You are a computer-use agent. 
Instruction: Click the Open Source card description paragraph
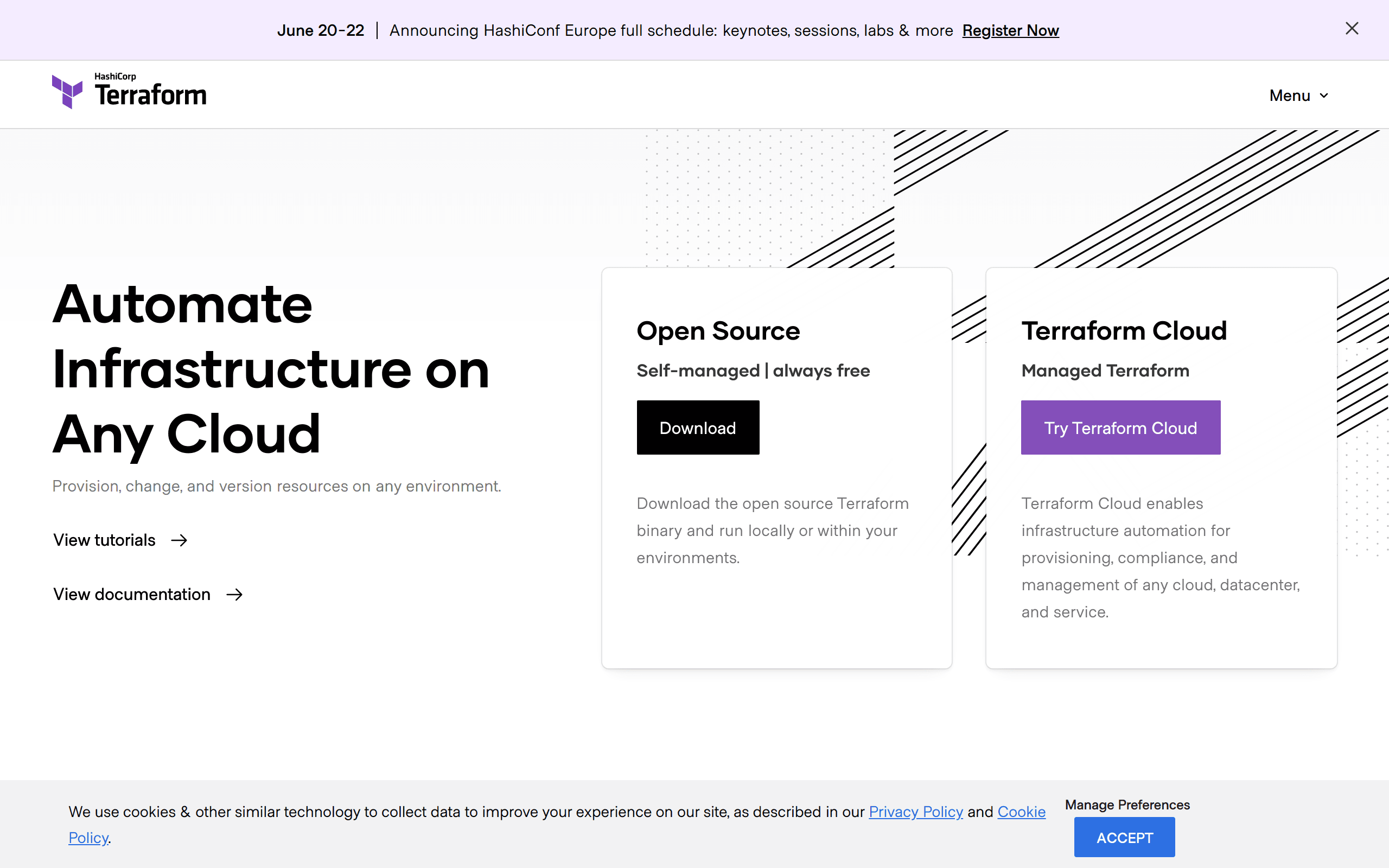(x=773, y=531)
